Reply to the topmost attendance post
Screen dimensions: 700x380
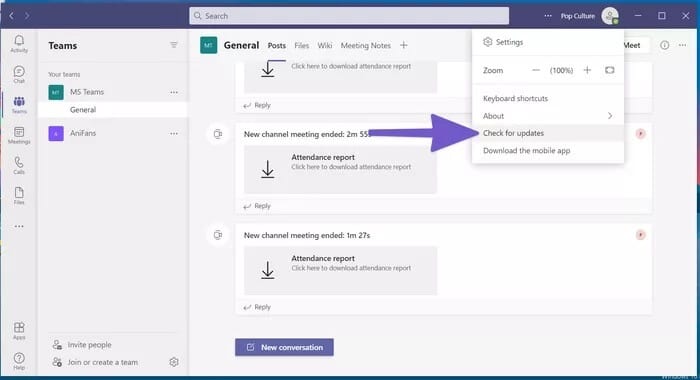(x=257, y=105)
